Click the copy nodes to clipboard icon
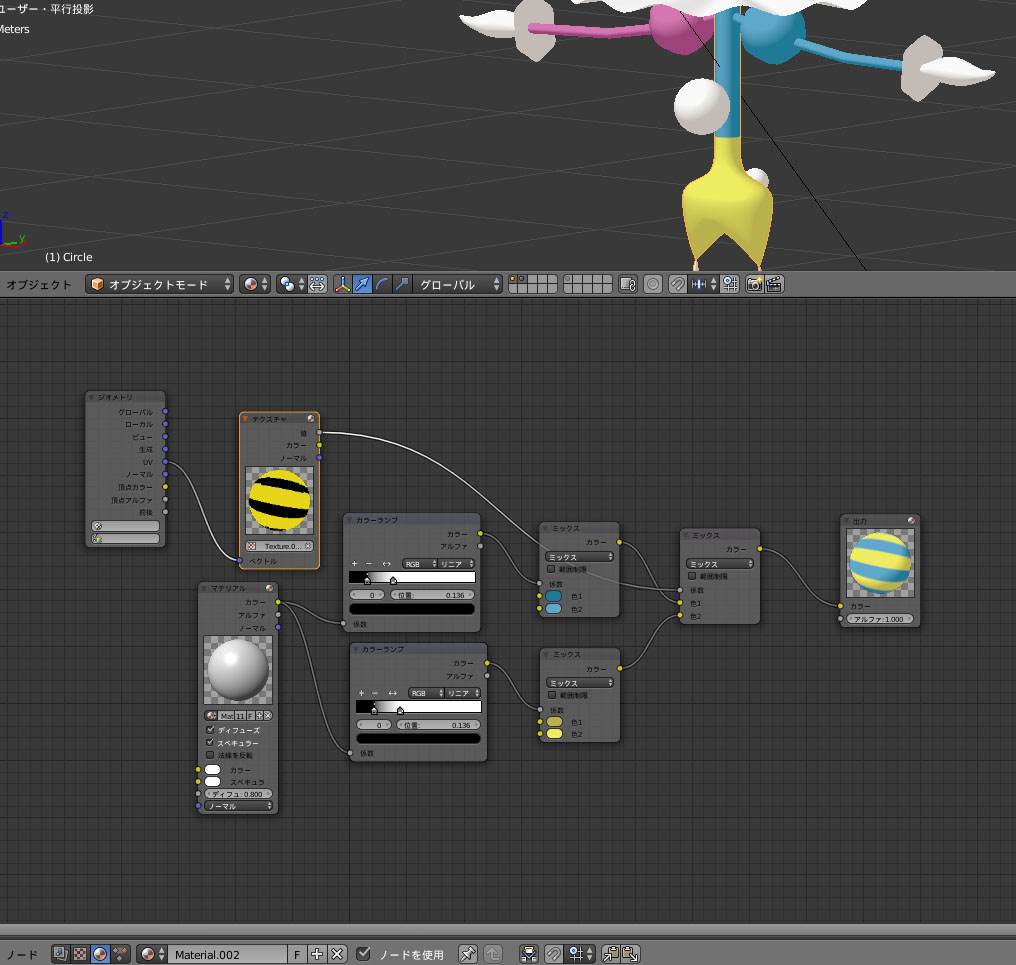1016x965 pixels. click(611, 953)
